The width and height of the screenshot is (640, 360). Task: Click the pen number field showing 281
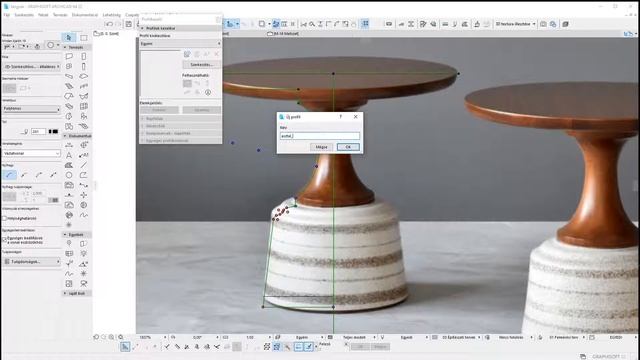click(38, 131)
